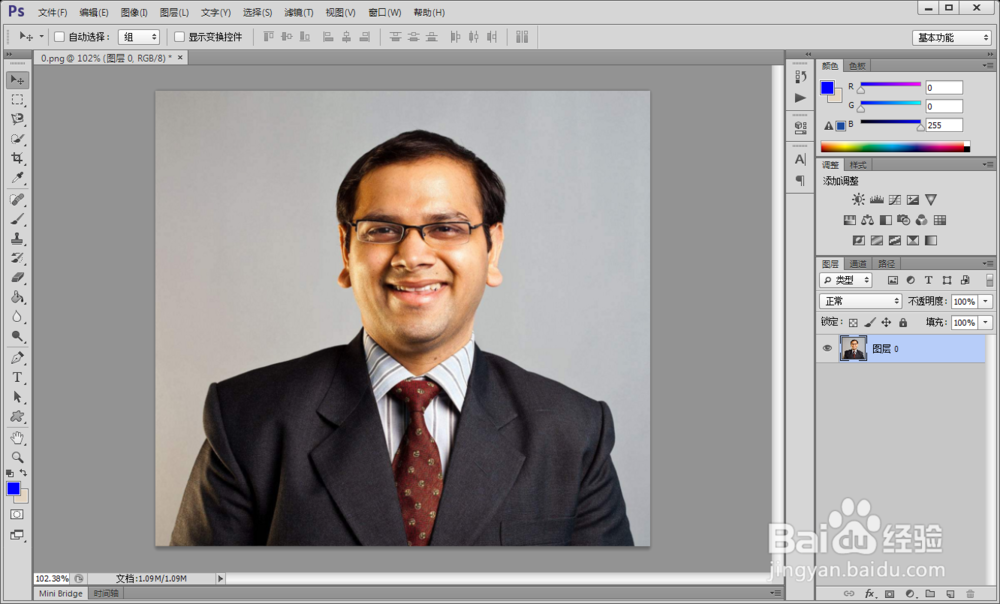
Task: Switch to the 路径 tab
Action: (886, 263)
